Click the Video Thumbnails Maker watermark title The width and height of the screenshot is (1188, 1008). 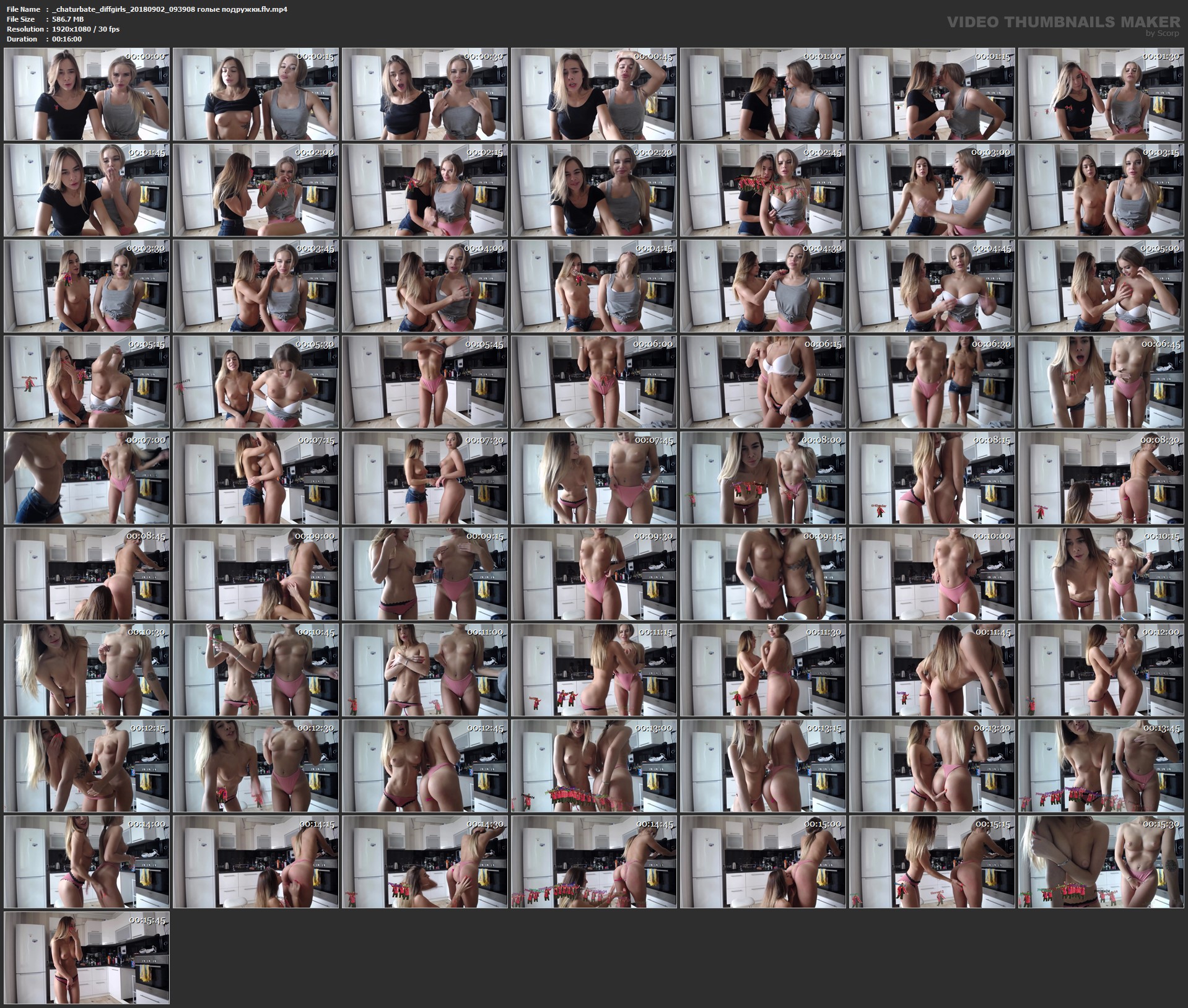tap(1063, 22)
